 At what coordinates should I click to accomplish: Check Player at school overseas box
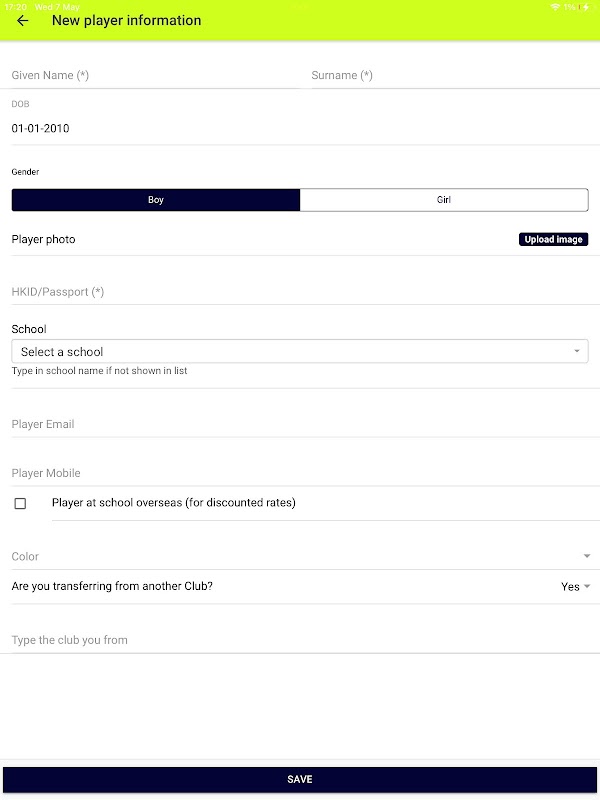(20, 503)
